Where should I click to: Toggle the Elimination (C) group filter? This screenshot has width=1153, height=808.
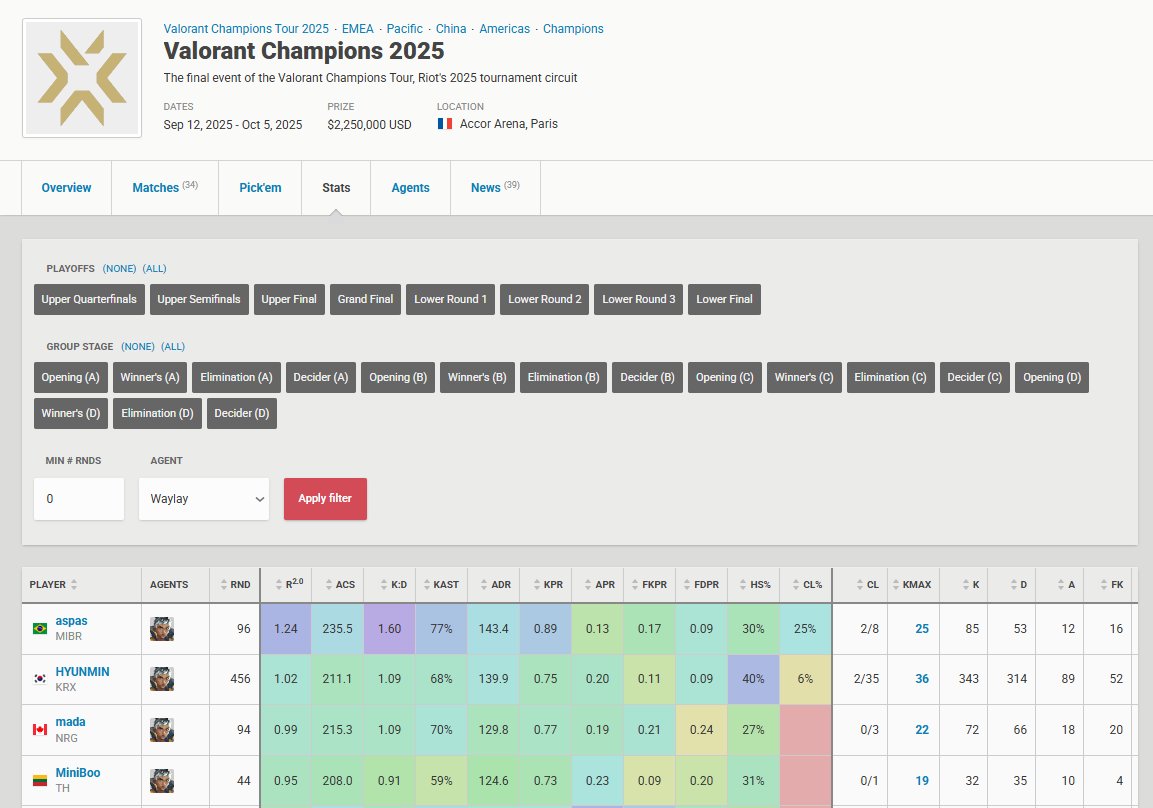click(x=890, y=377)
